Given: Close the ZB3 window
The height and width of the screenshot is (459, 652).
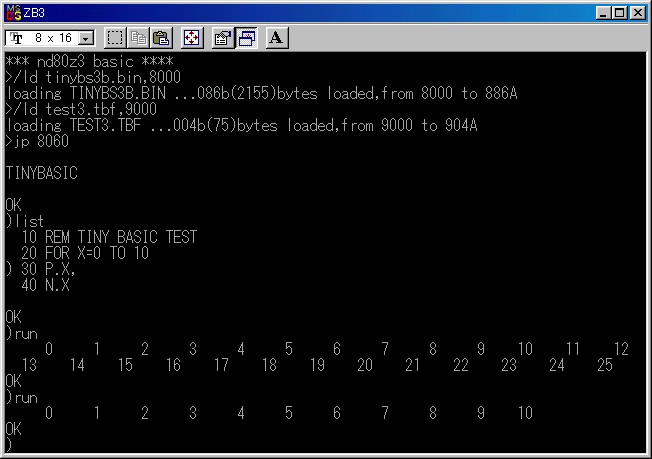Looking at the screenshot, I should coord(638,13).
